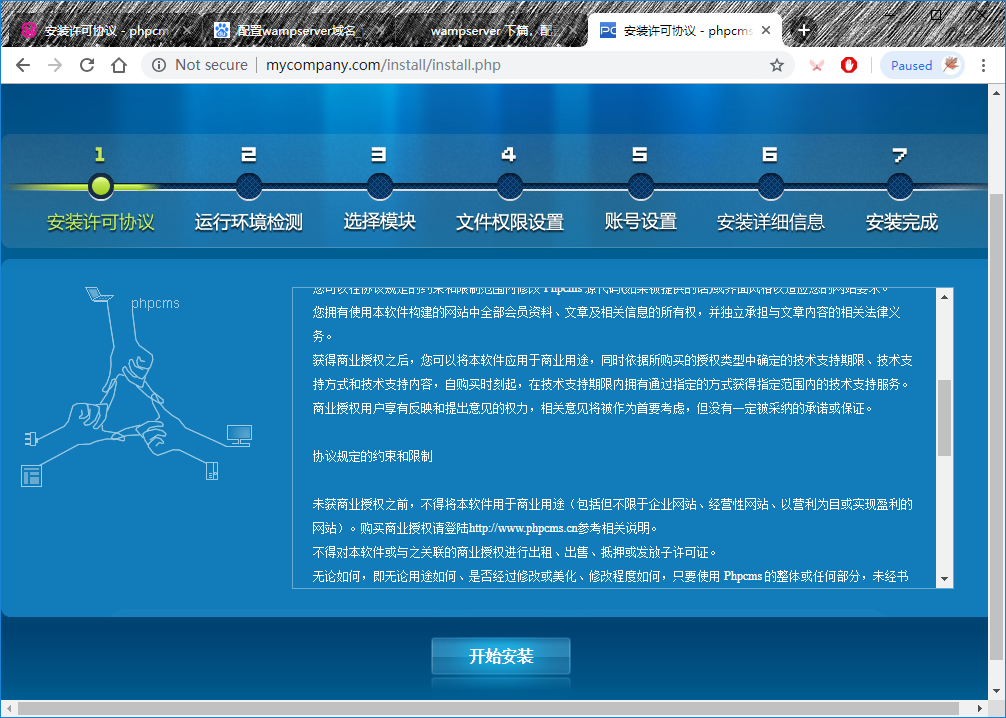Click page vertical scrollbar up arrow
Viewport: 1006px width, 718px height.
(996, 93)
